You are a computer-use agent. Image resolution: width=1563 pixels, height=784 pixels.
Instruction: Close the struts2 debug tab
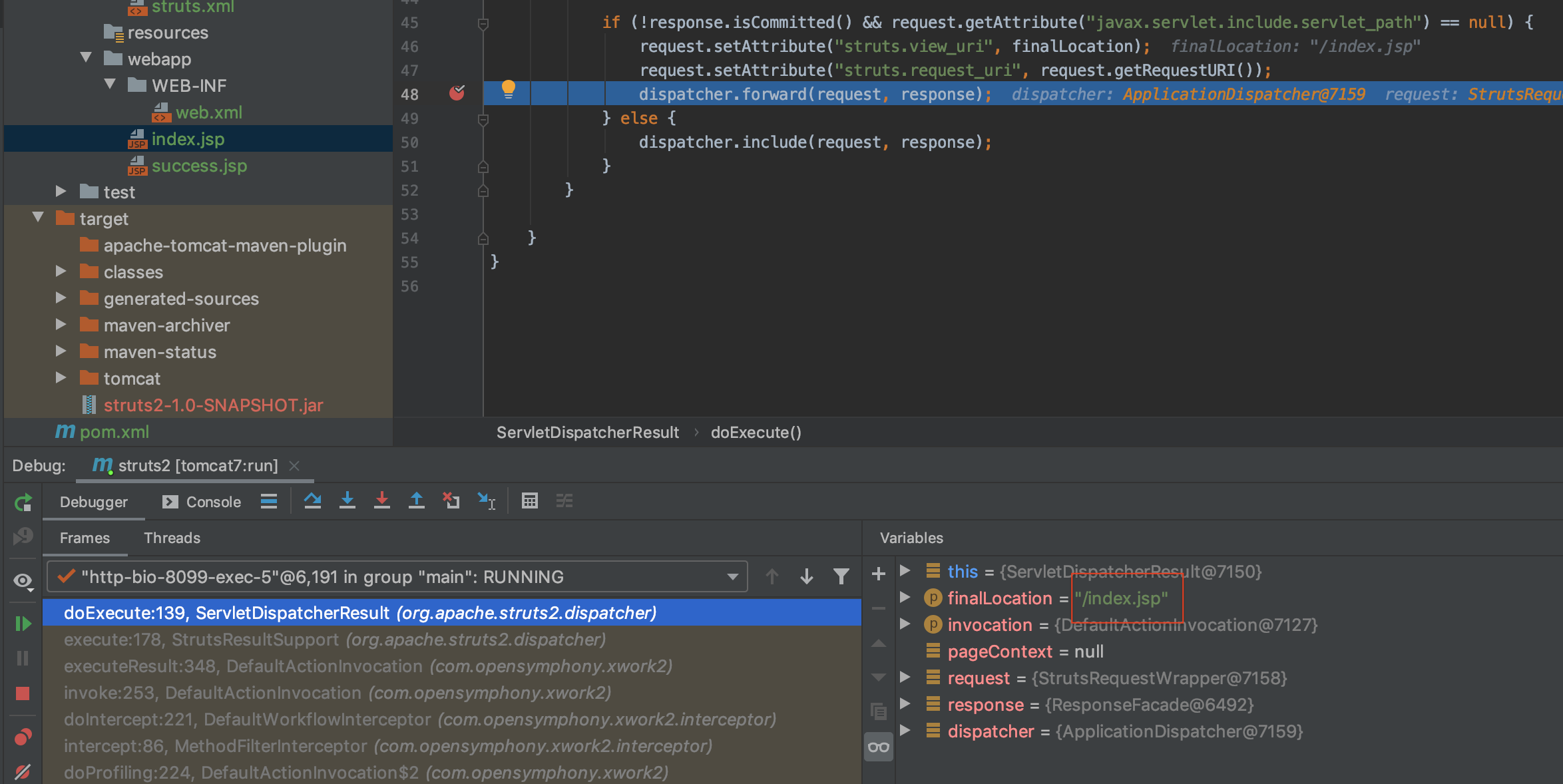coord(294,466)
